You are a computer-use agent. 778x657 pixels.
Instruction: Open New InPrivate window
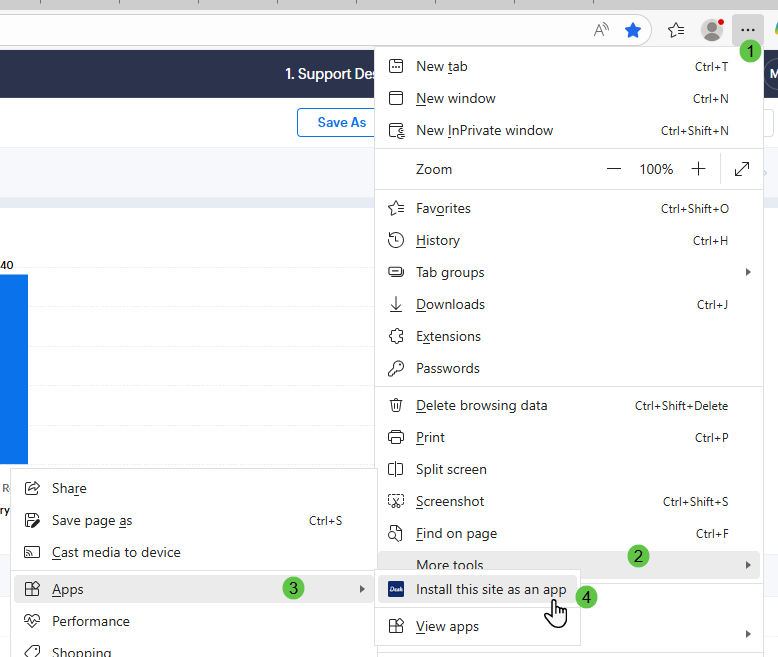tap(484, 130)
